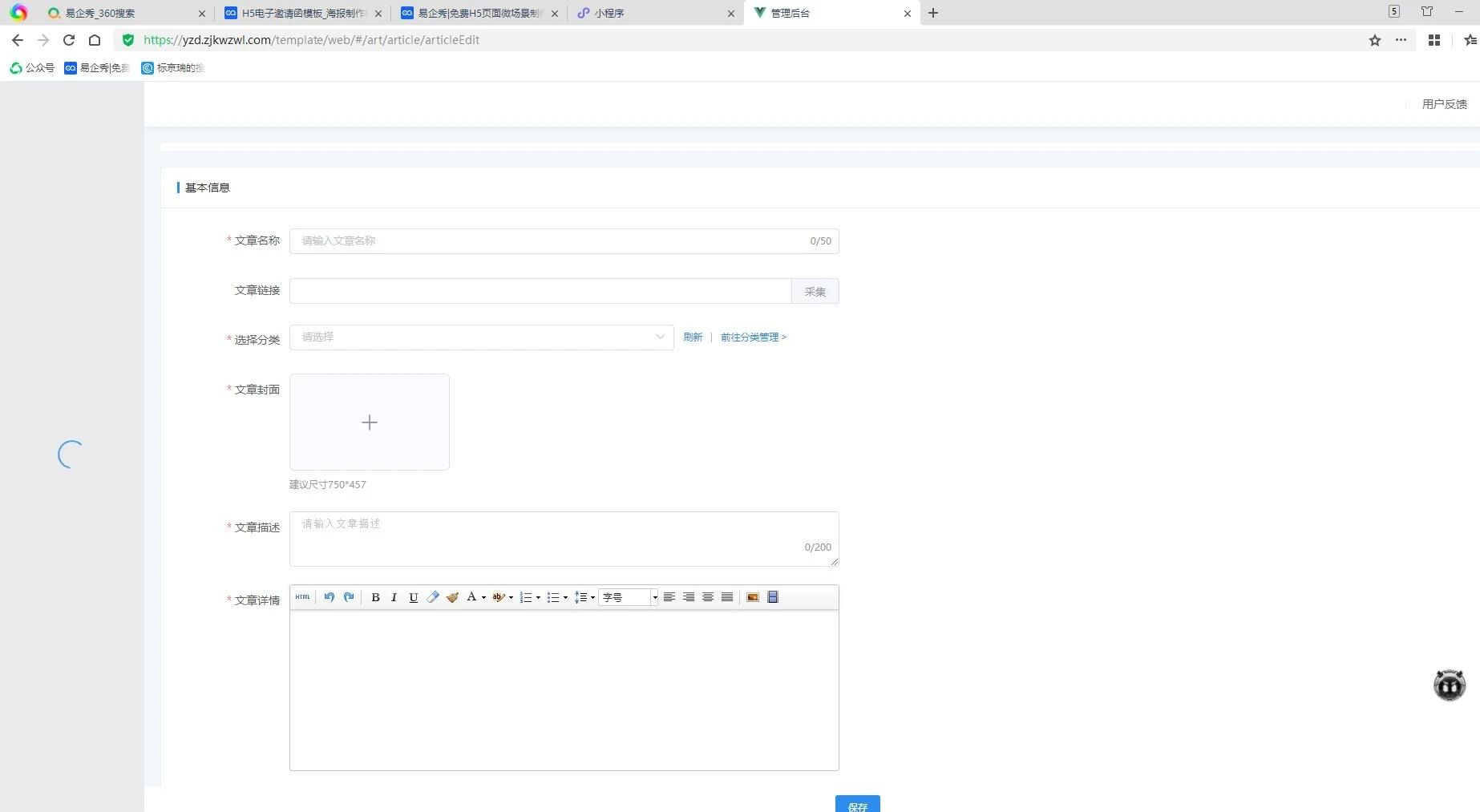This screenshot has height=812, width=1480.
Task: Apply the font color letter A
Action: tap(471, 597)
